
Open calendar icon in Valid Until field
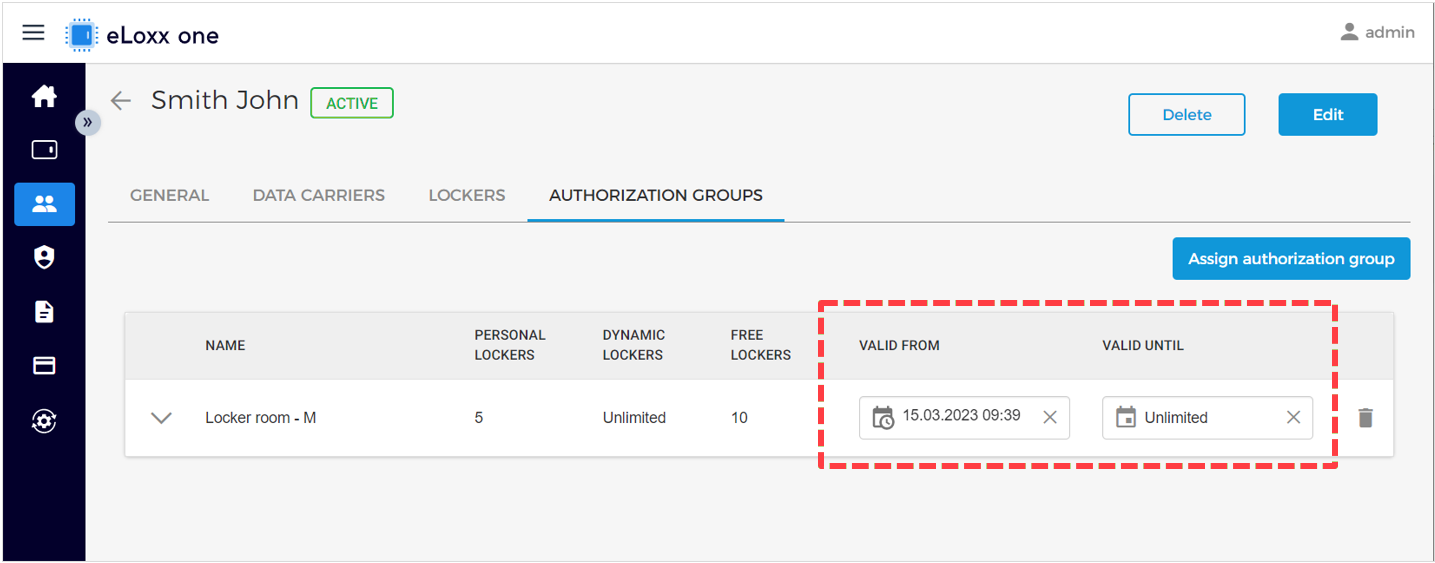(1126, 417)
